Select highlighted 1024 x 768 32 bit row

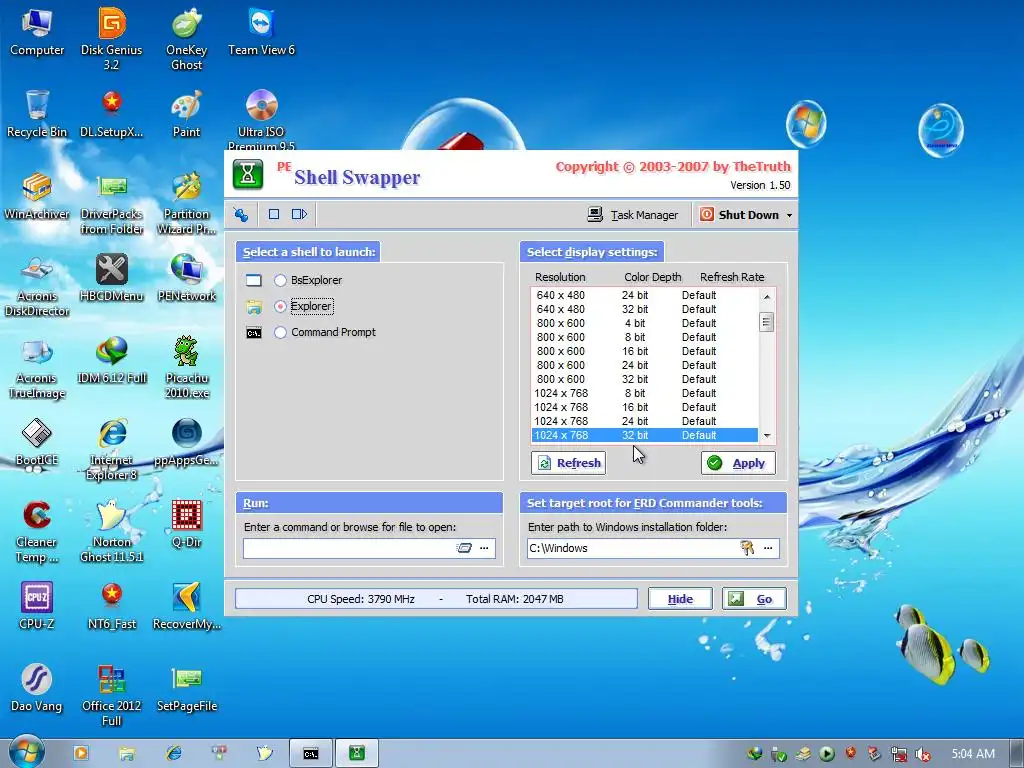(x=645, y=436)
